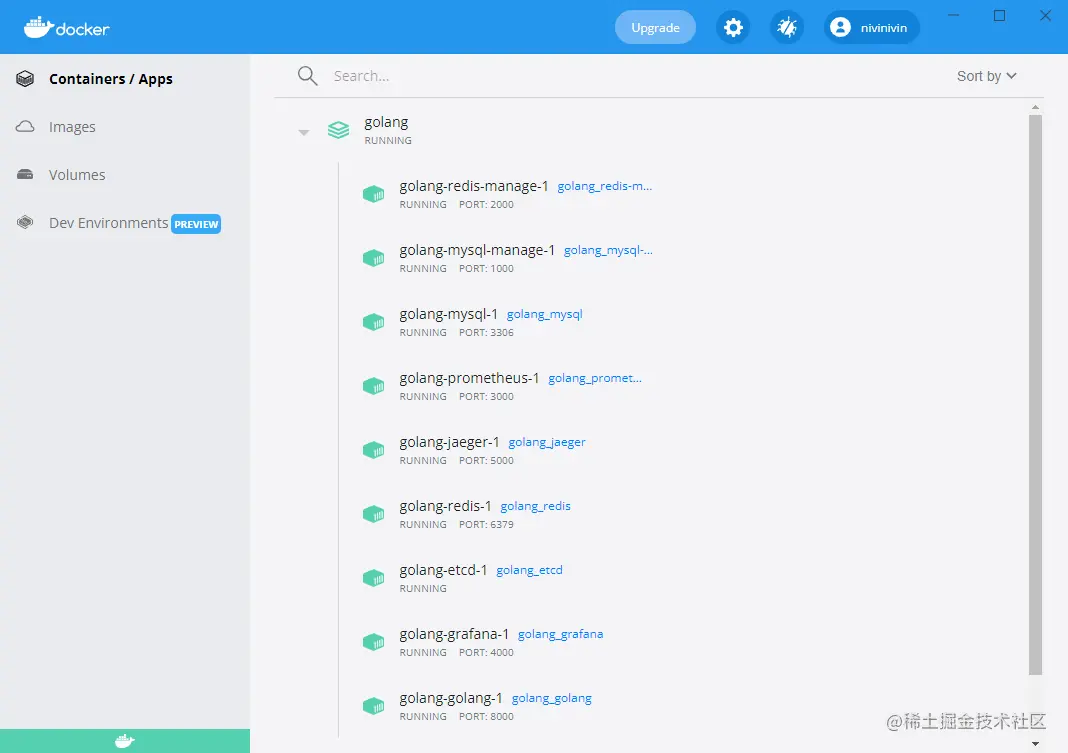
Task: Open Settings gear in header
Action: [733, 28]
